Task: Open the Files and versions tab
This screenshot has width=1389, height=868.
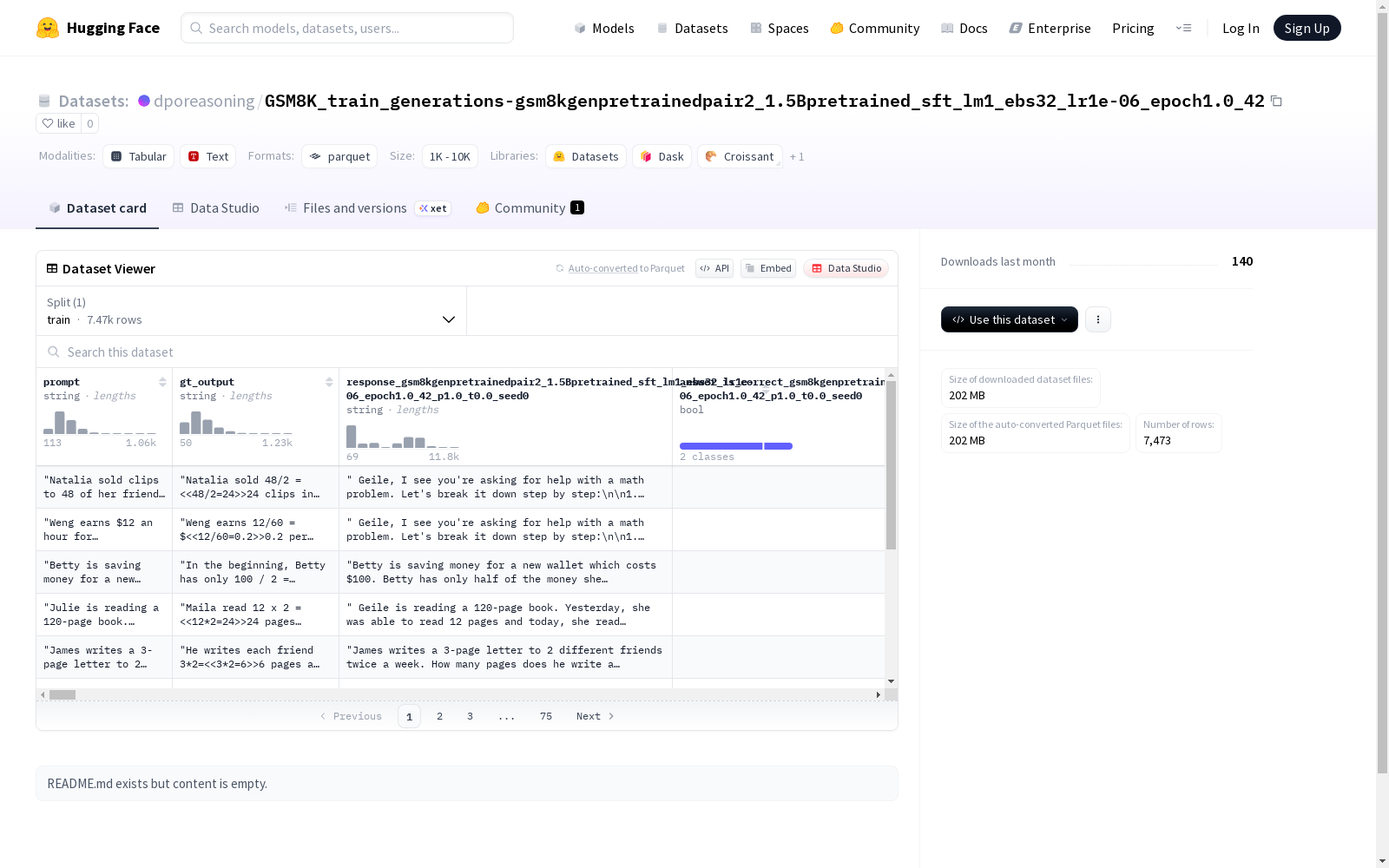Action: (367, 208)
